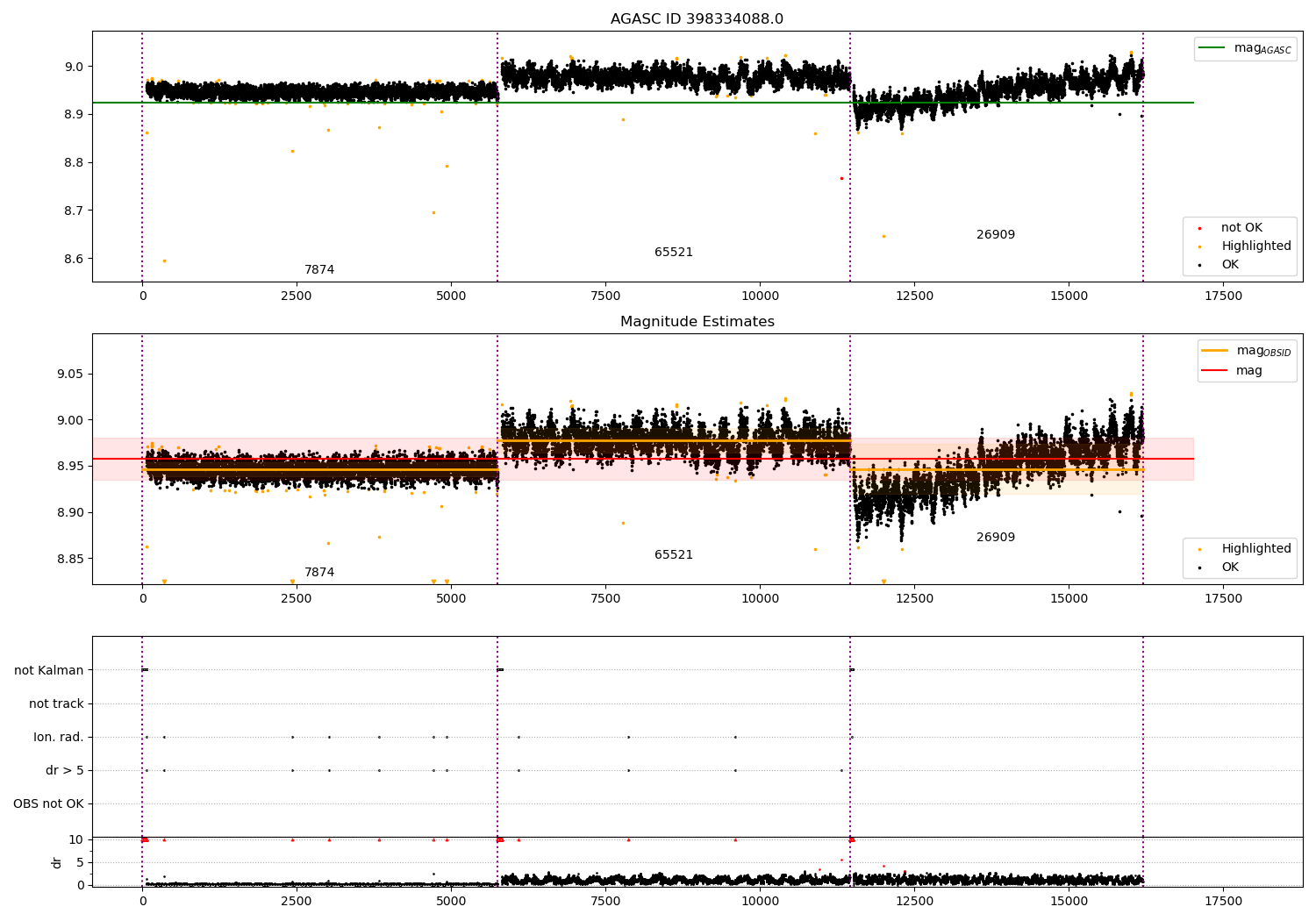Click y-tick '8.9' on top plot
Screen dimensions: 1316x921
pos(74,115)
